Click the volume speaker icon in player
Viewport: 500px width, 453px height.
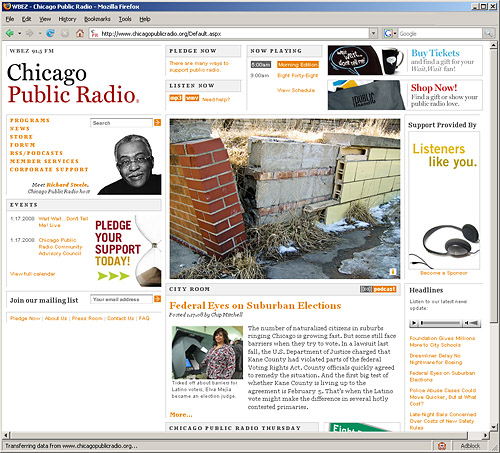[467, 323]
